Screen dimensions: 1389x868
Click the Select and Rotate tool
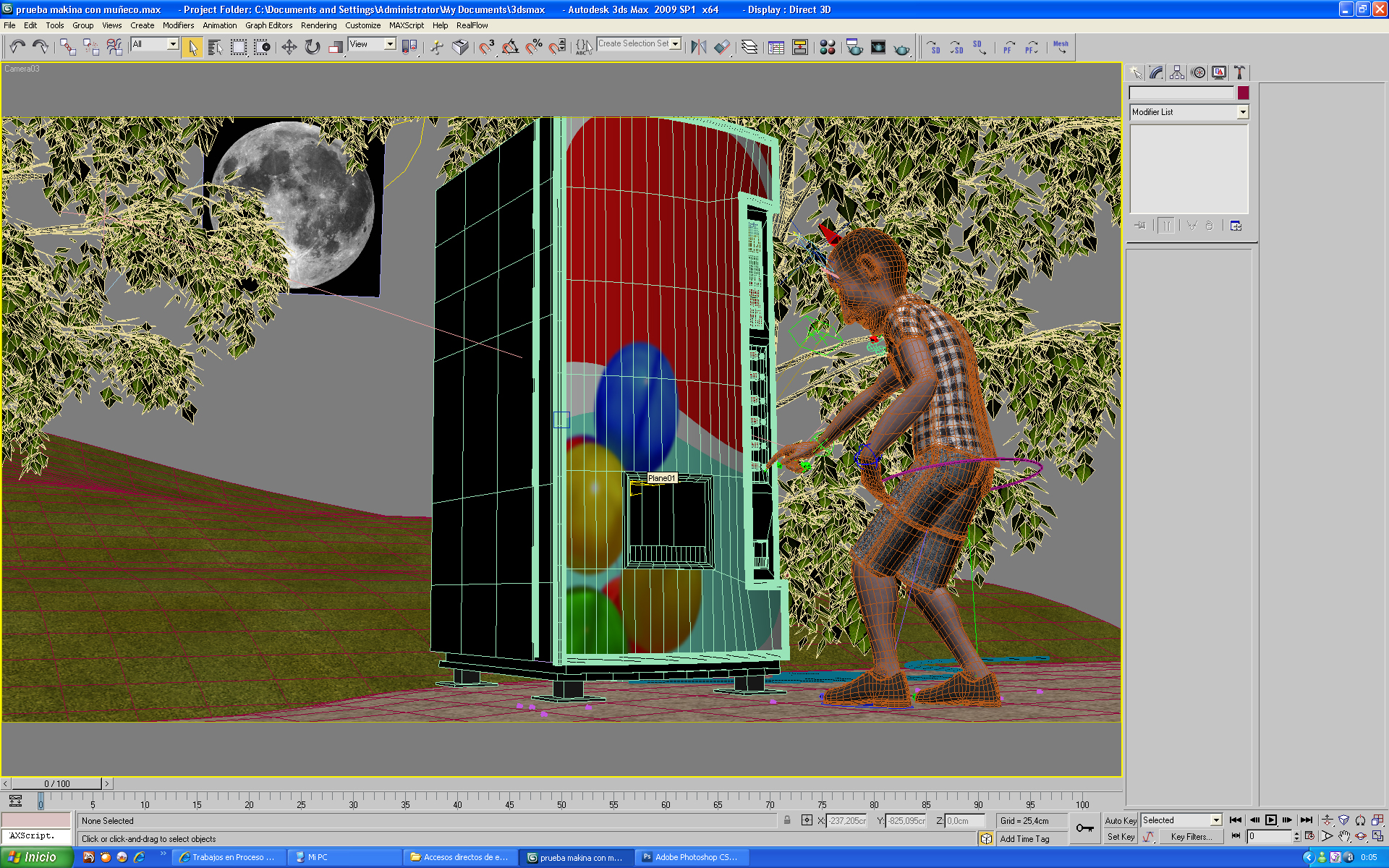(312, 48)
